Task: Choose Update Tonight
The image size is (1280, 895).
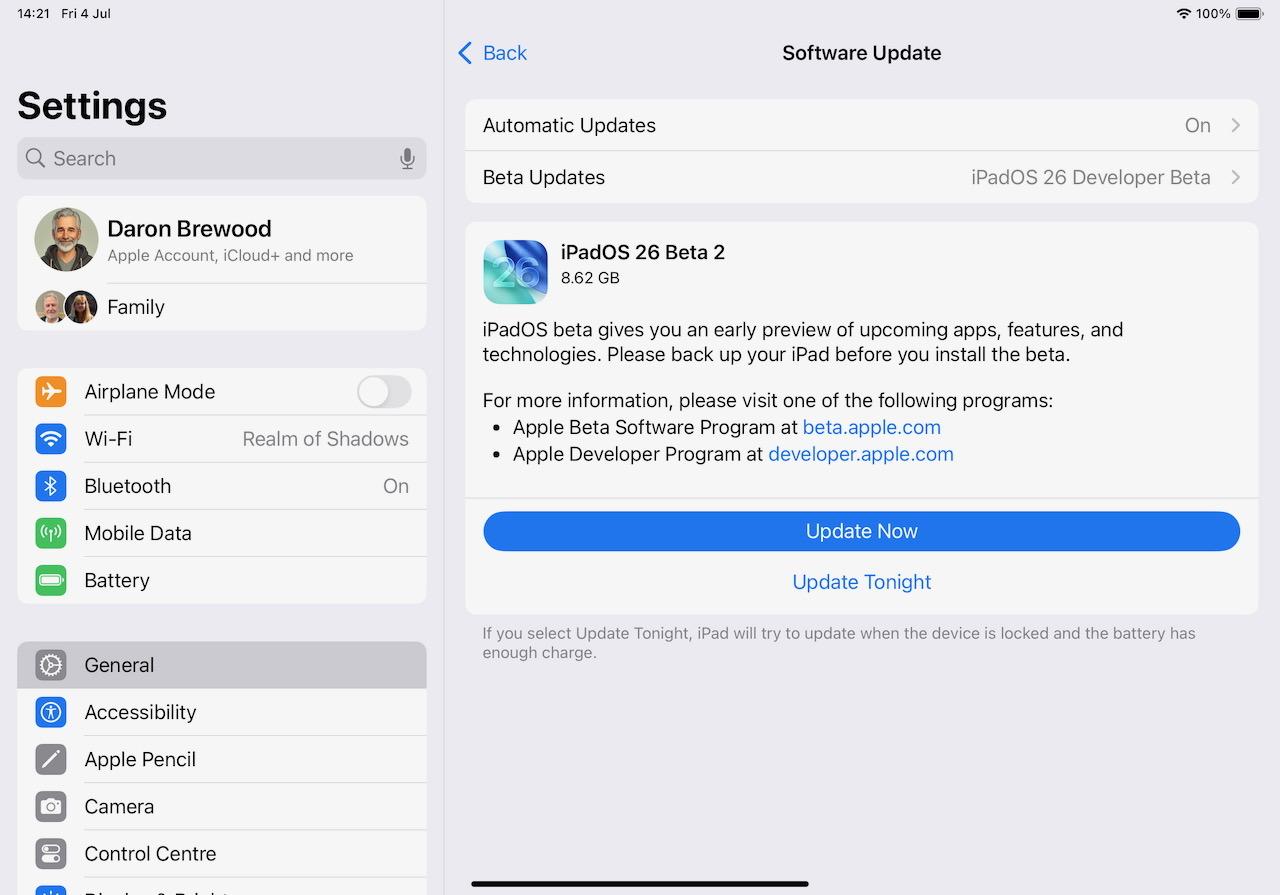Action: pyautogui.click(x=862, y=582)
